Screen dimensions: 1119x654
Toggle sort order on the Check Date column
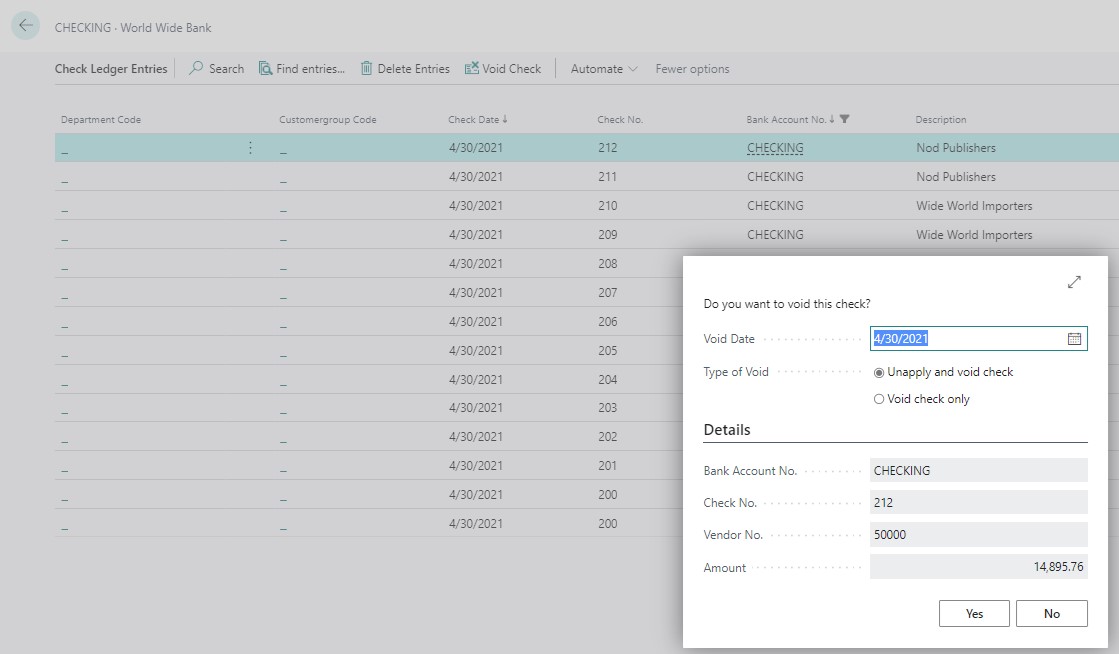475,118
